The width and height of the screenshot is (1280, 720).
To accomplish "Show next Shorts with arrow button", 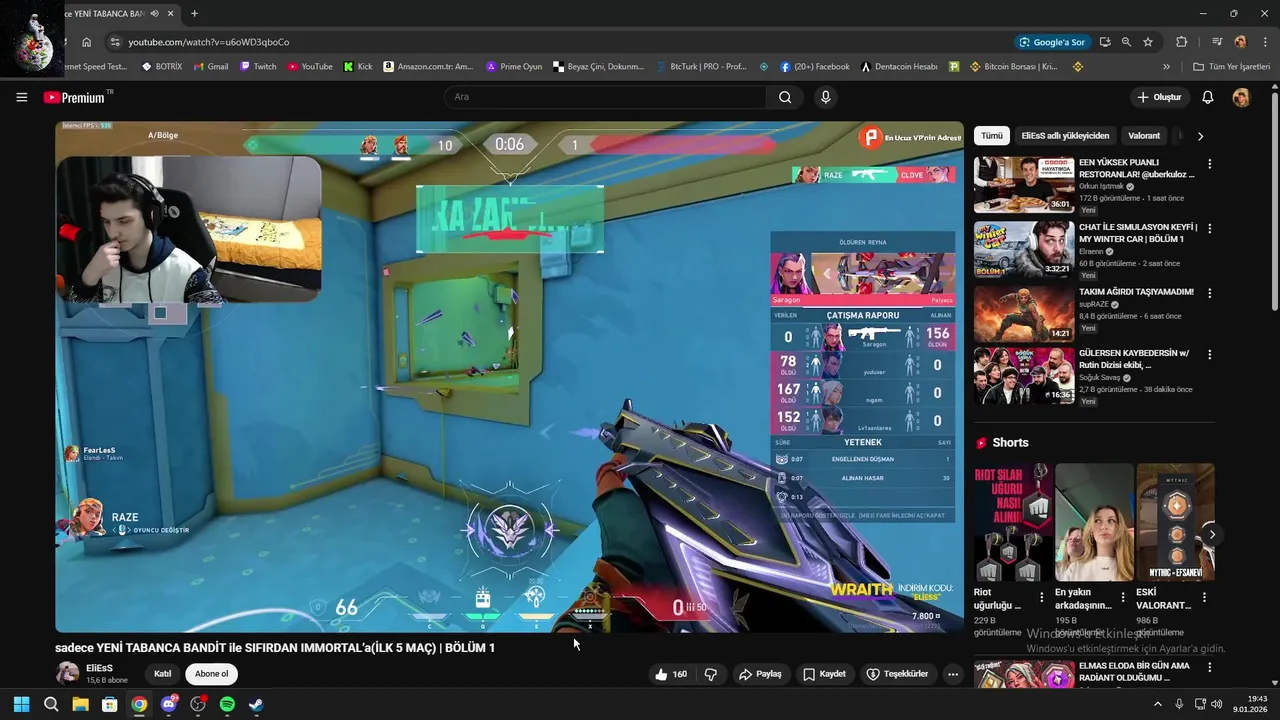I will (x=1212, y=534).
